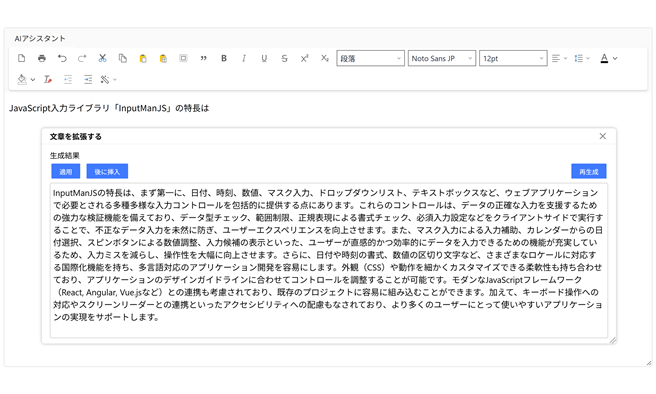Insert a blockquote with the quote icon
656x394 pixels.
pyautogui.click(x=204, y=59)
